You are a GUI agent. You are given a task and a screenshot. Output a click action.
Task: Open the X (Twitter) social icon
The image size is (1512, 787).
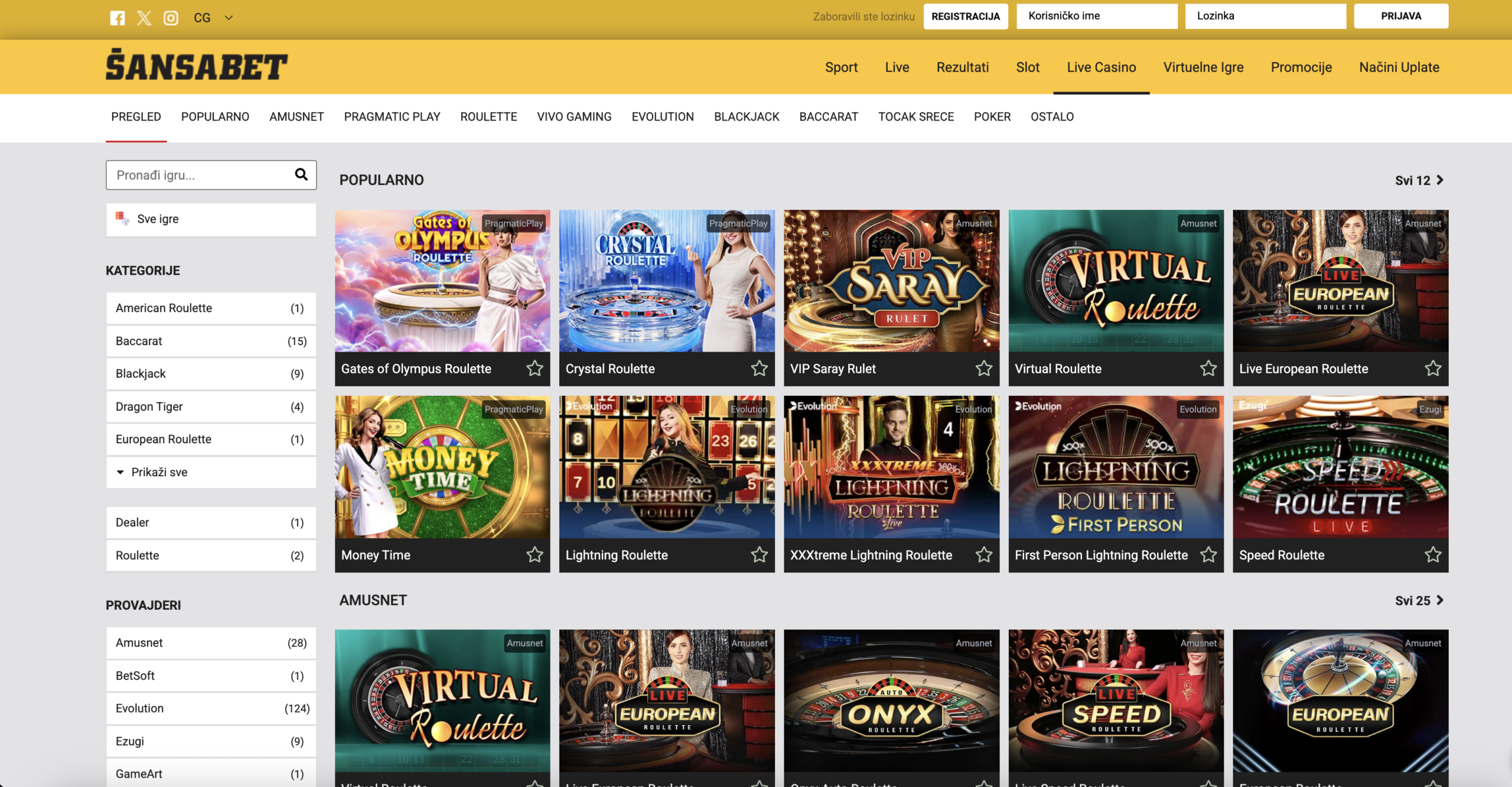(144, 18)
